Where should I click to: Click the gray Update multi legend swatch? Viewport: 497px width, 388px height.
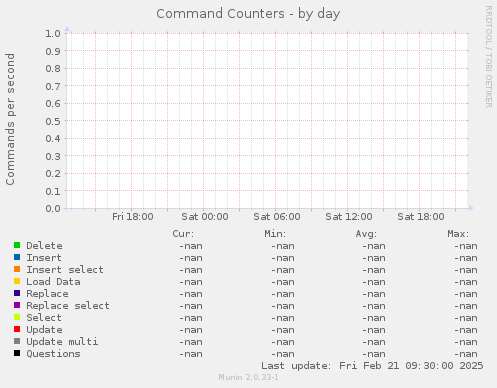(x=17, y=341)
